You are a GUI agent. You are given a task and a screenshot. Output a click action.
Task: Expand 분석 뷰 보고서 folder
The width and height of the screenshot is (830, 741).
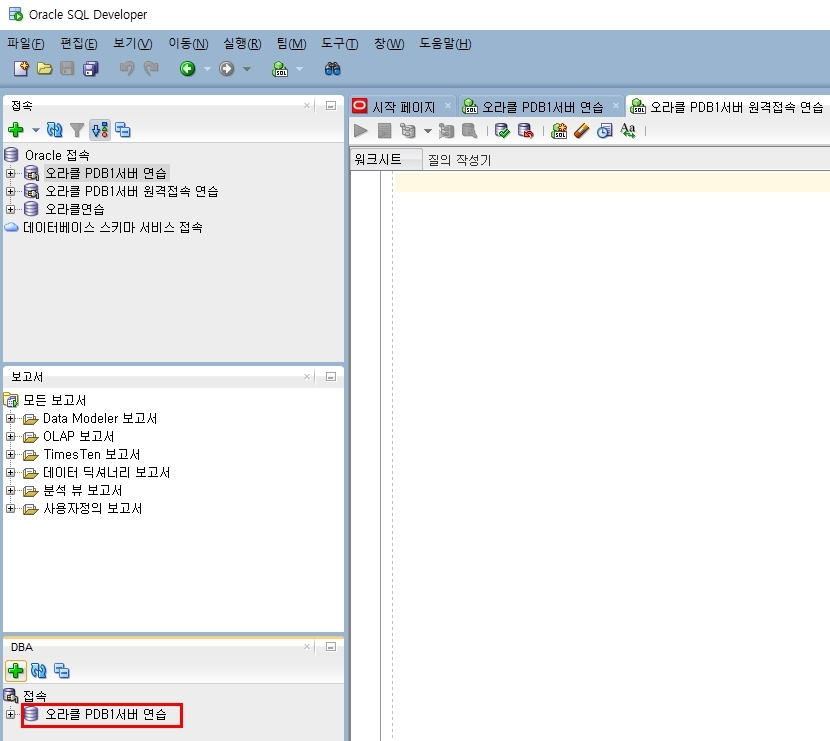[x=11, y=490]
